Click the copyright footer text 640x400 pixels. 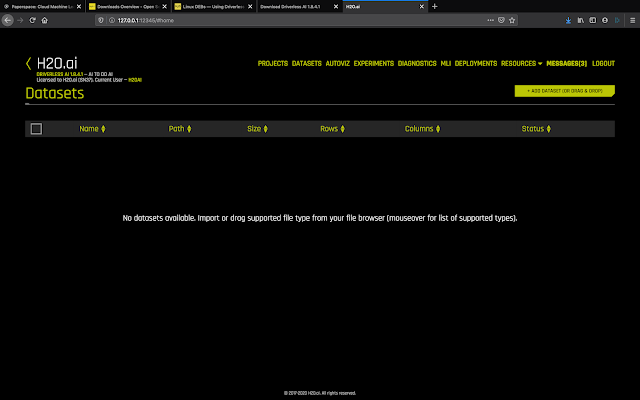[x=320, y=393]
